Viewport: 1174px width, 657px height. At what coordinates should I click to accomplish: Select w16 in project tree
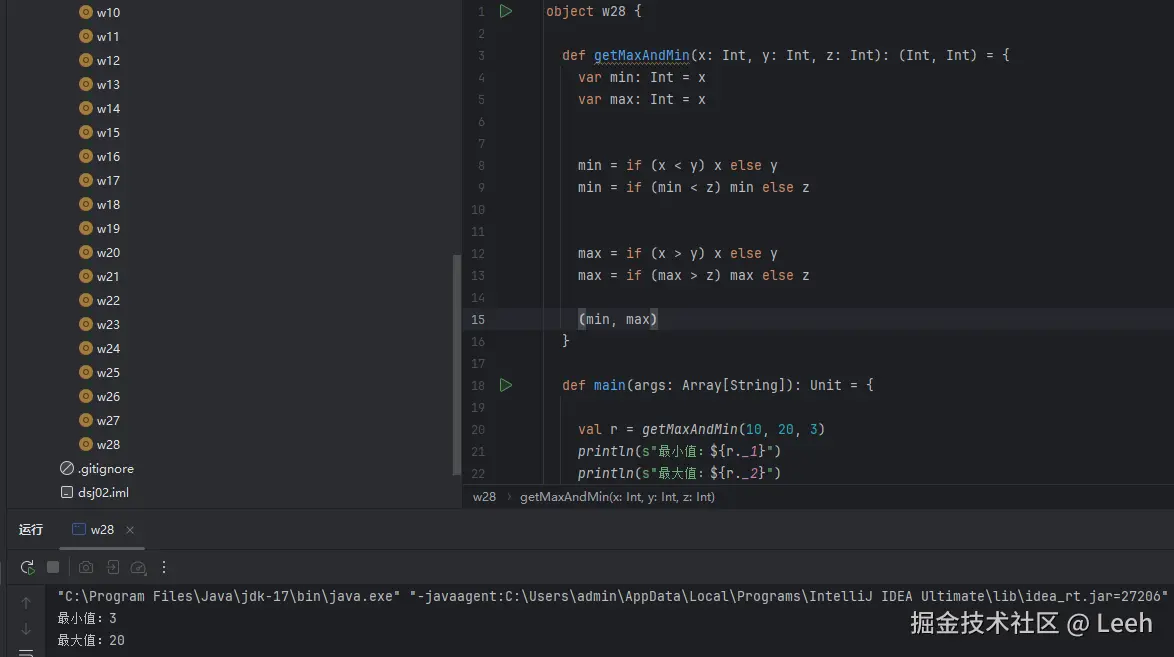[108, 157]
